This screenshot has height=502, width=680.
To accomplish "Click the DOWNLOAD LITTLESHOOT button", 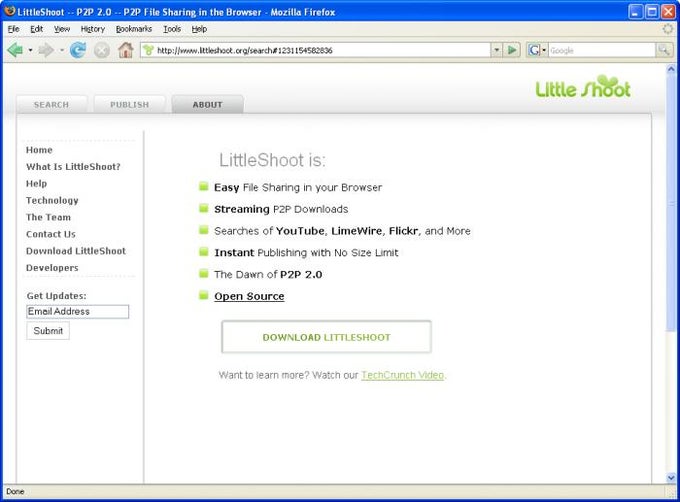I will (327, 337).
